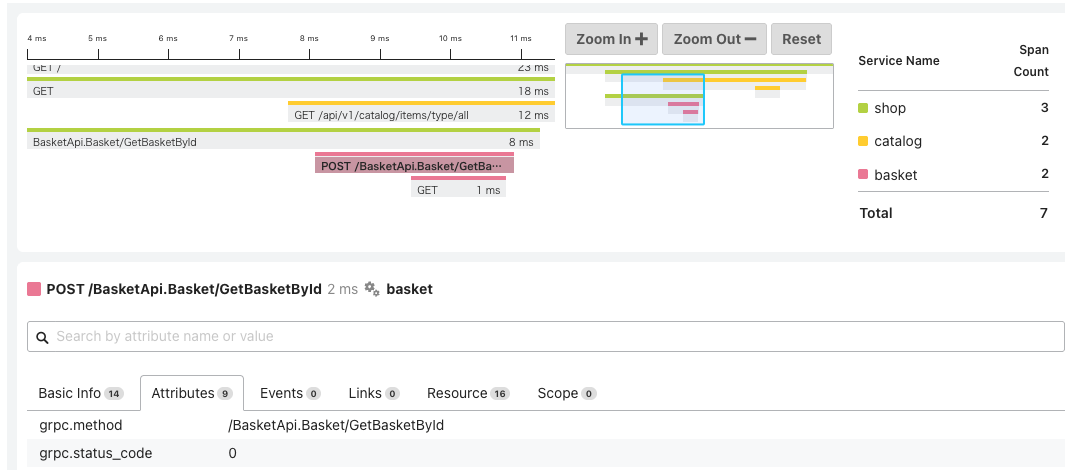Select the POST GetBasketById span bar
Viewport: 1081px width, 470px height.
(x=414, y=165)
